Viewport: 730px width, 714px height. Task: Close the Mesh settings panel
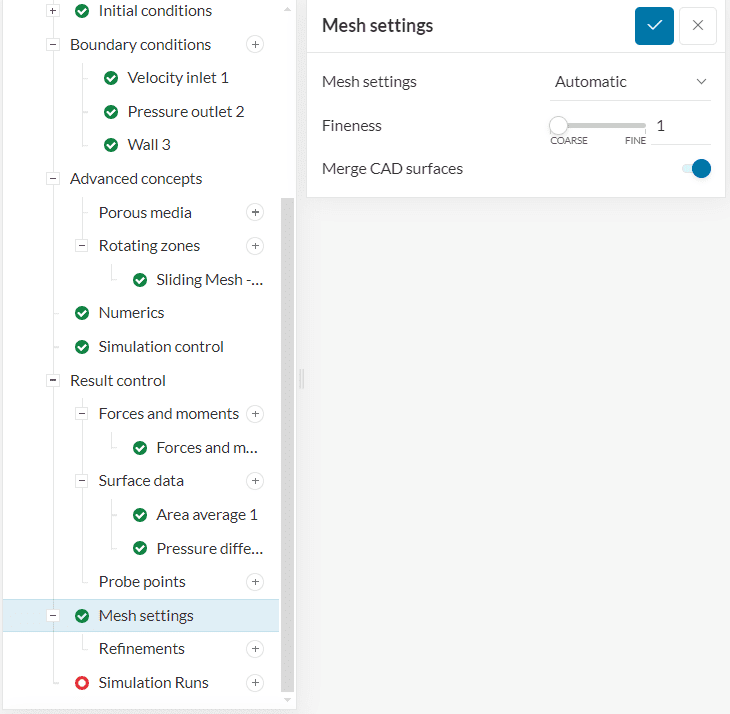click(x=697, y=26)
